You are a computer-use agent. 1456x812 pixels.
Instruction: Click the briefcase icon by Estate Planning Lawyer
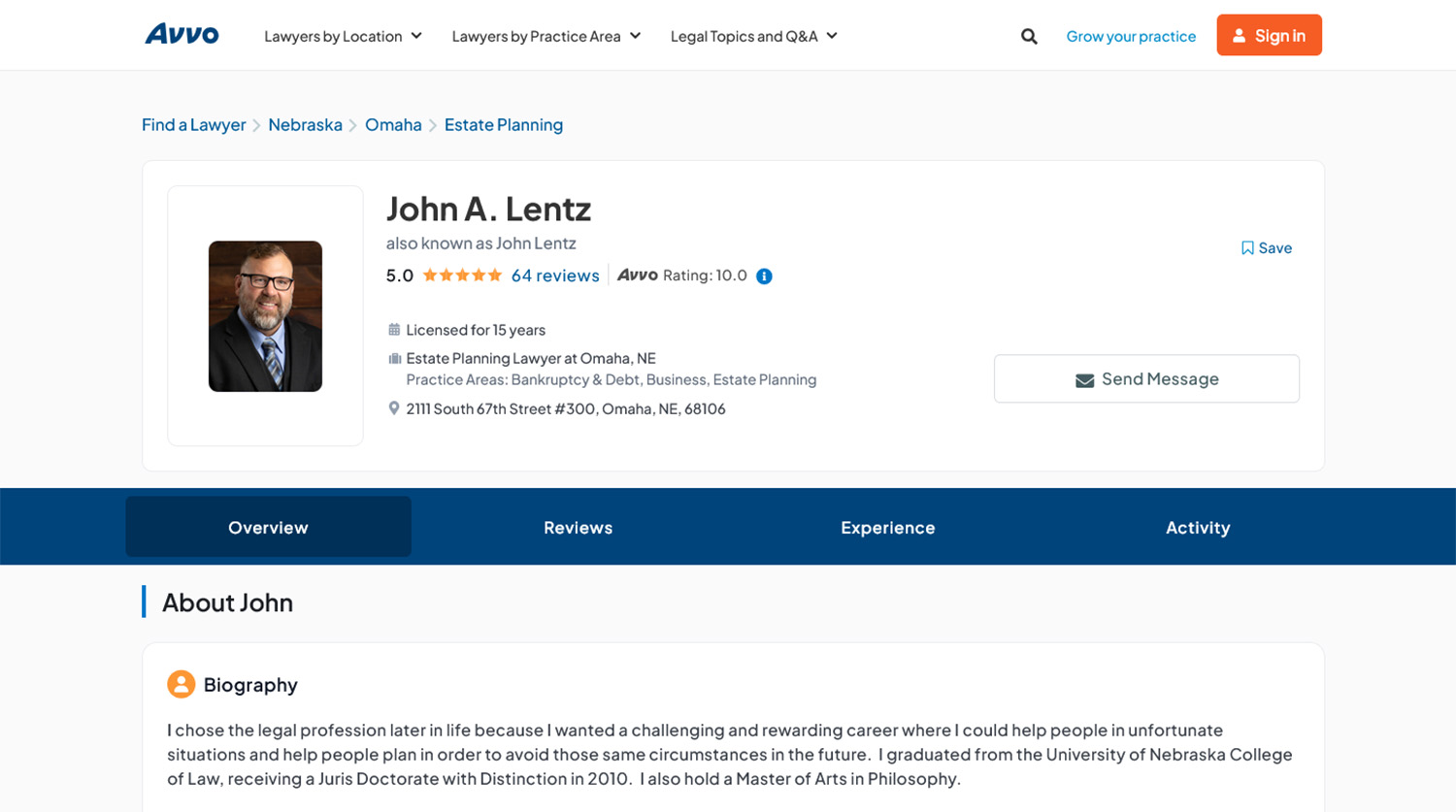tap(393, 358)
